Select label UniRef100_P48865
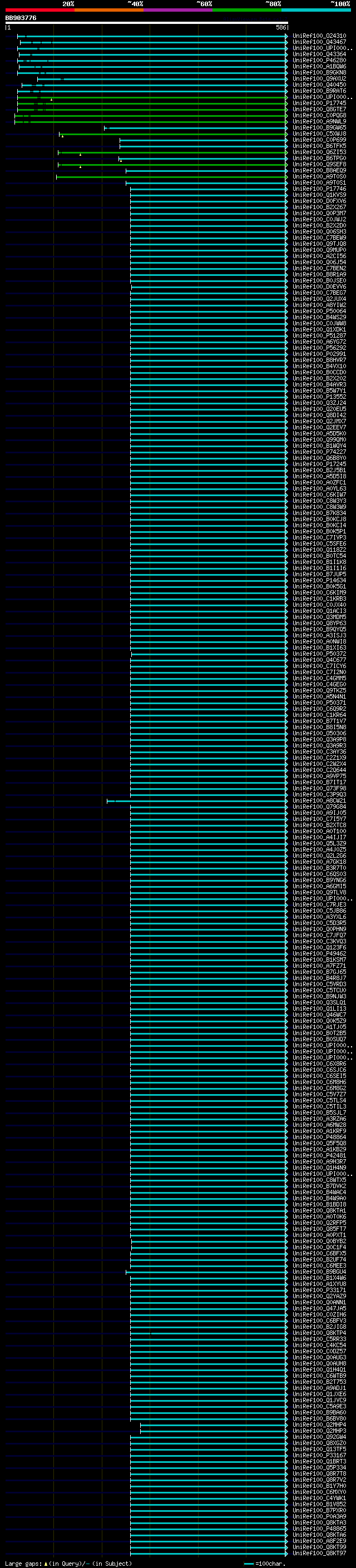The height and width of the screenshot is (1568, 356). tap(319, 1529)
